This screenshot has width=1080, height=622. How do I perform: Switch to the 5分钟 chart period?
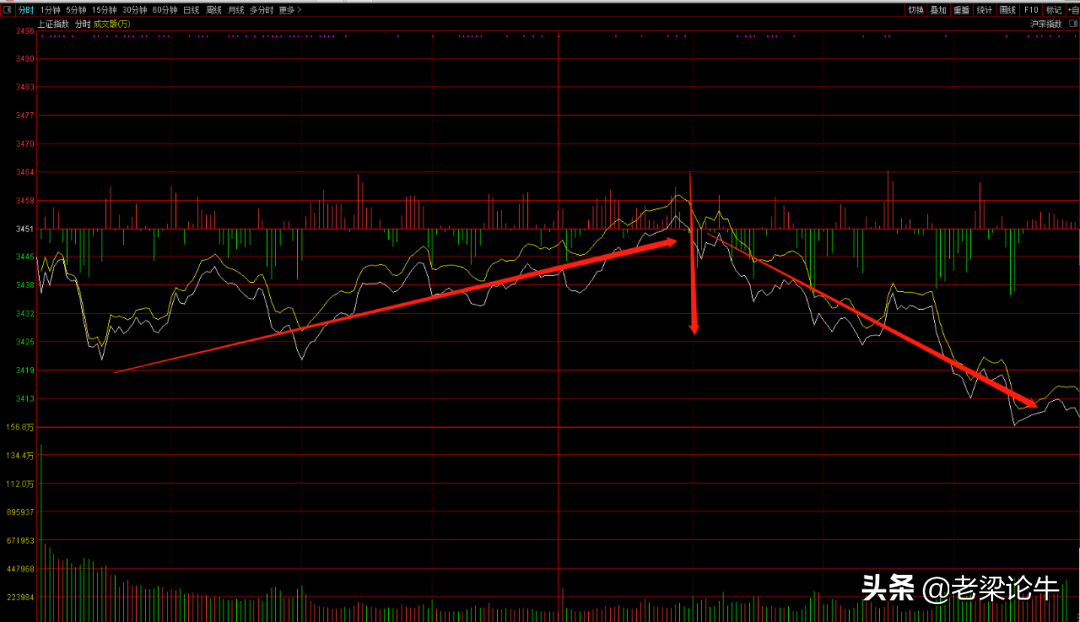(76, 10)
